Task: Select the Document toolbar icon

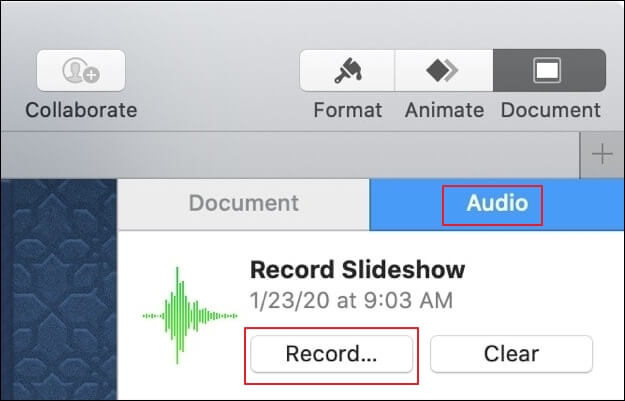Action: pos(549,71)
